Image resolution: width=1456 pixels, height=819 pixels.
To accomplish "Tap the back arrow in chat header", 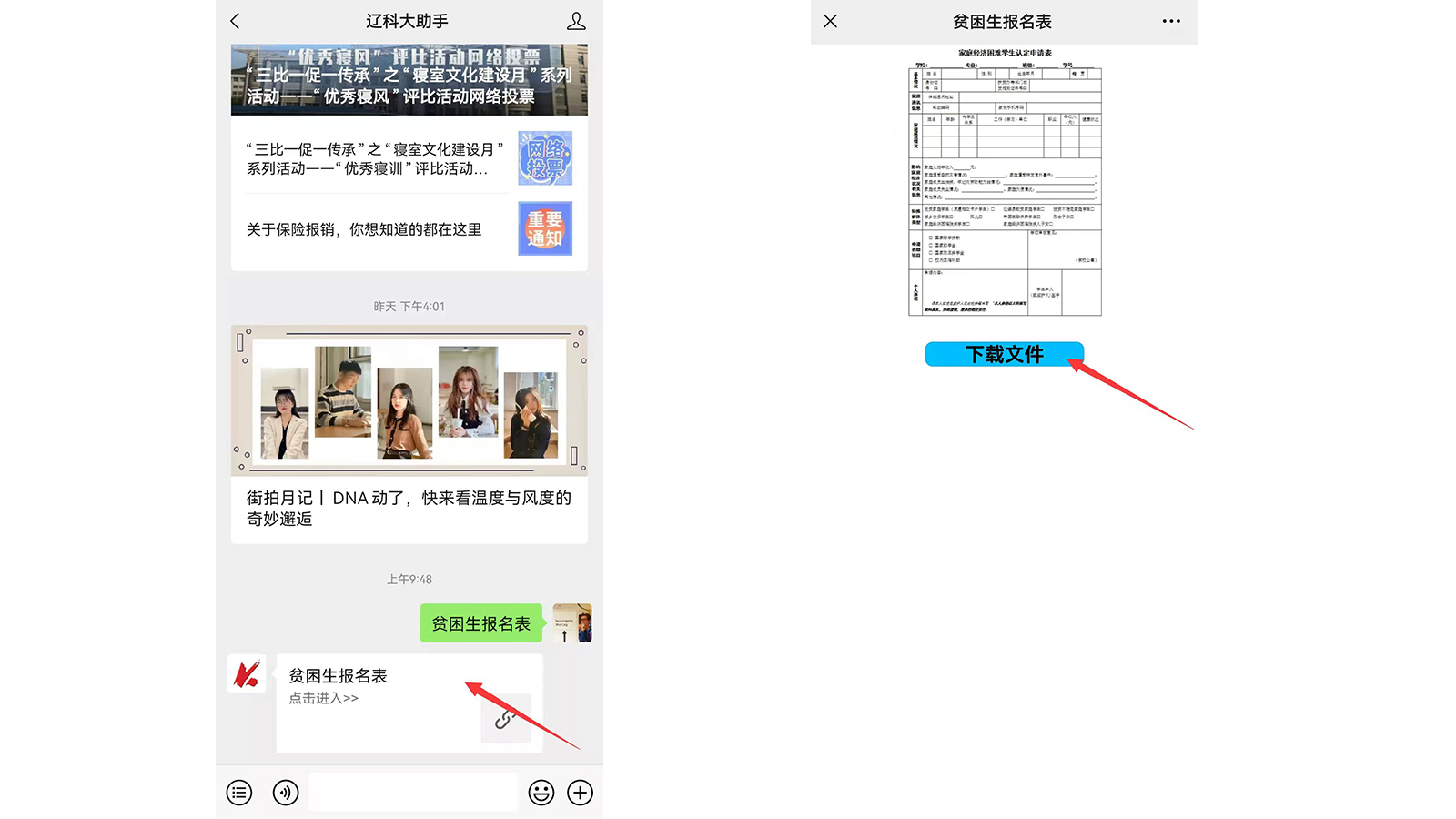I will tap(236, 21).
